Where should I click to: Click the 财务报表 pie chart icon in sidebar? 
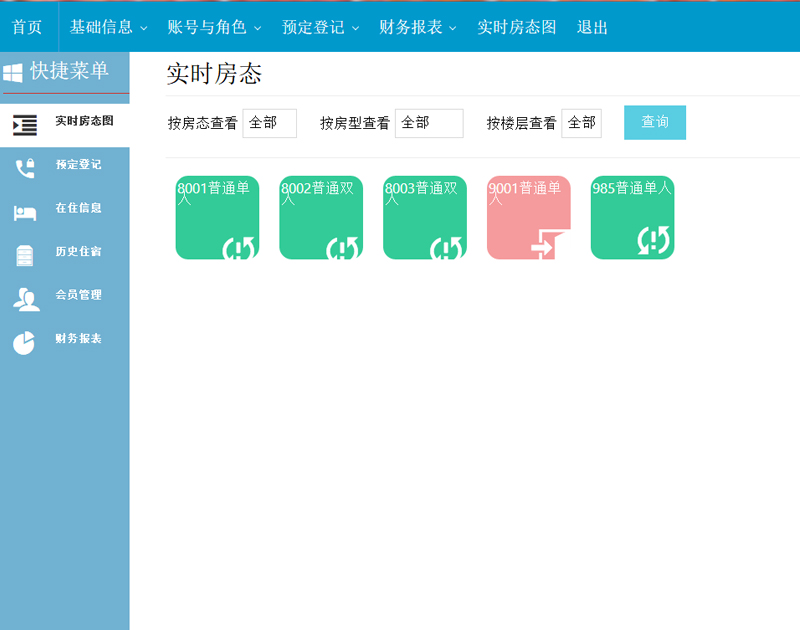24,343
